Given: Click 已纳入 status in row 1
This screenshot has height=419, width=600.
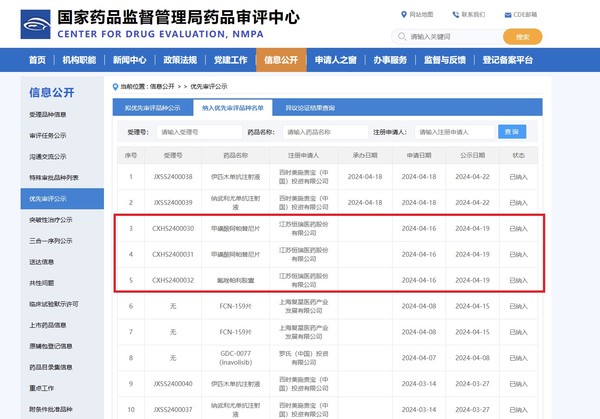Looking at the screenshot, I should 518,177.
